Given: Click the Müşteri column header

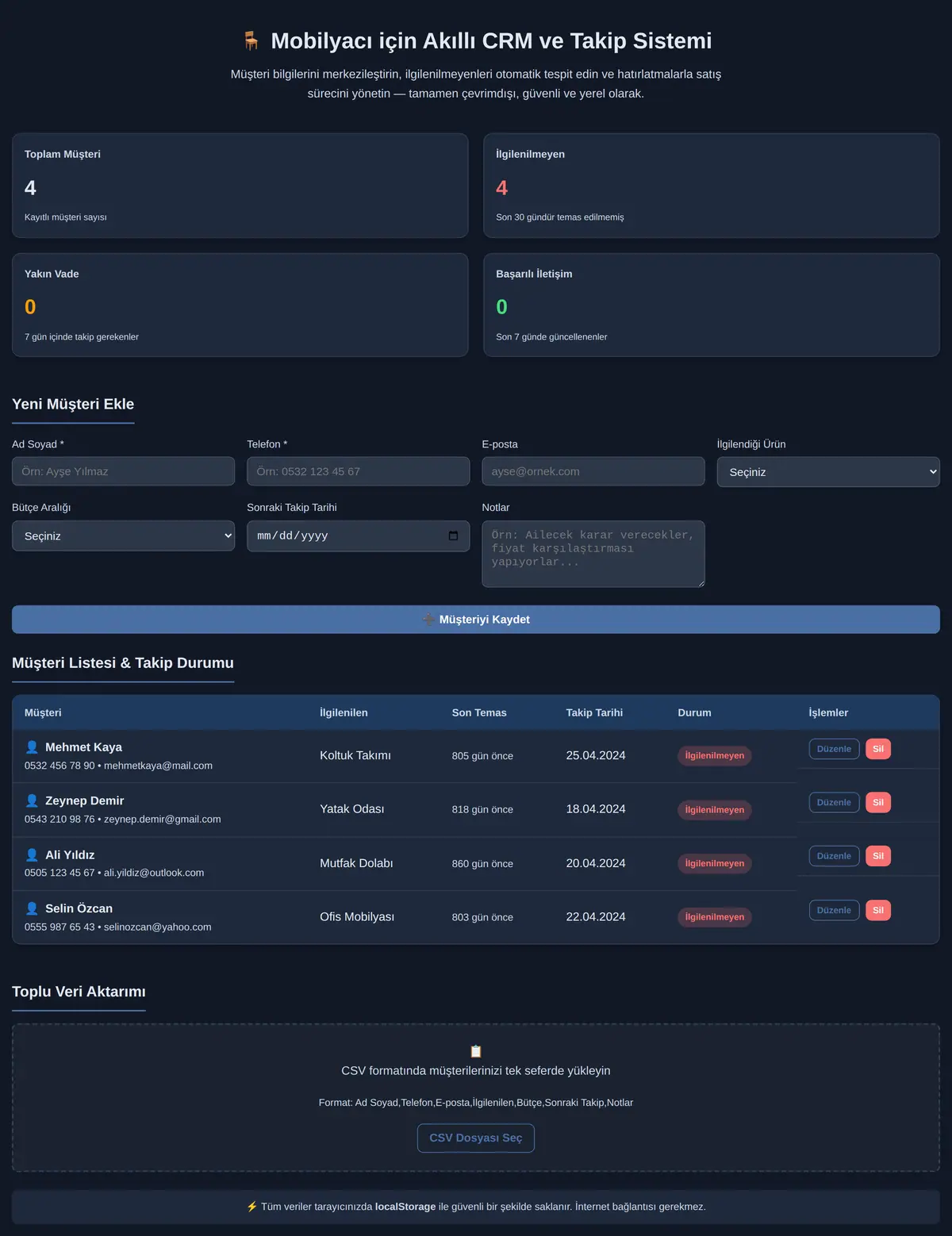Looking at the screenshot, I should 43,712.
